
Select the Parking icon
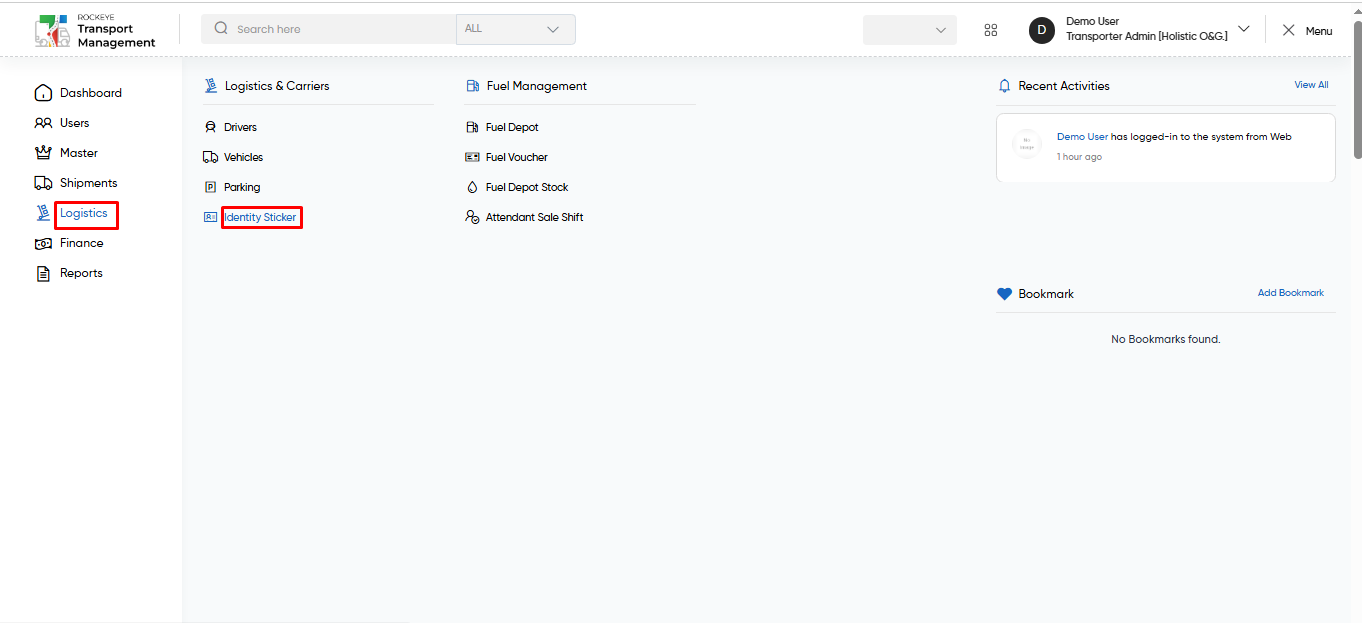[210, 187]
